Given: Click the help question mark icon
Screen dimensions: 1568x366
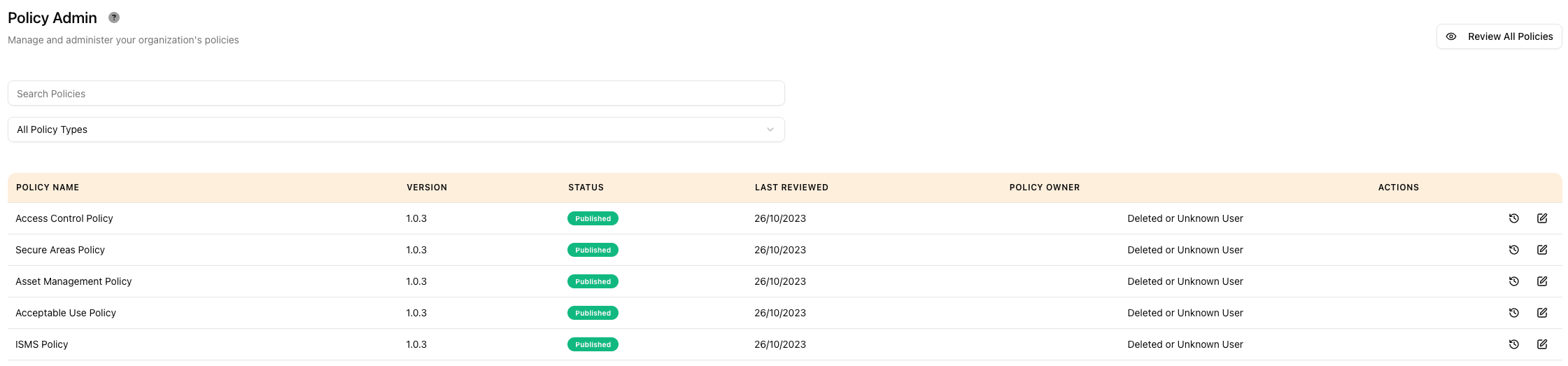Looking at the screenshot, I should point(114,17).
